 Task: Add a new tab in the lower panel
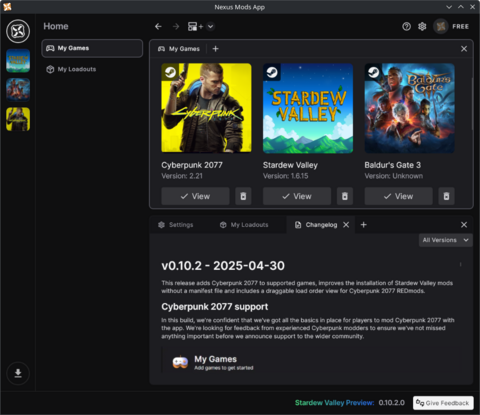[364, 225]
